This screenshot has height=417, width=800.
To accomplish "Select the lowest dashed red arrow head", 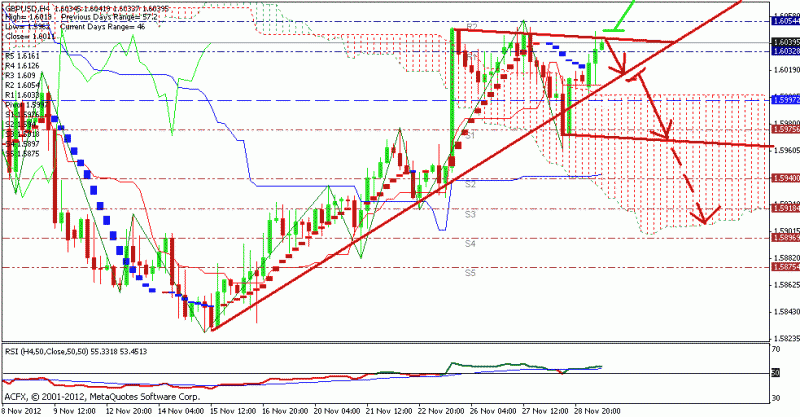I will 708,217.
